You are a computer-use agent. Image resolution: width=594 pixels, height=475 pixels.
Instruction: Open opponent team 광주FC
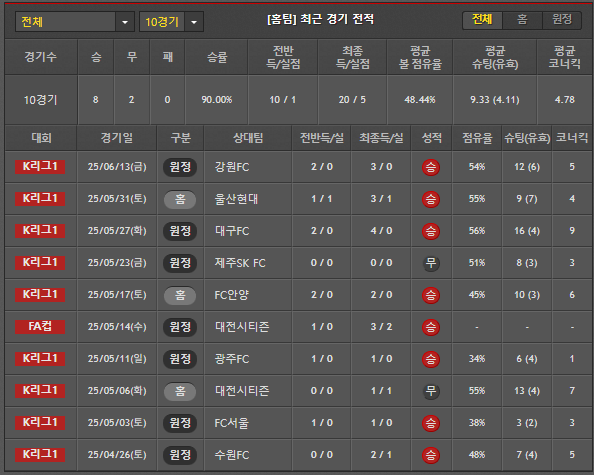point(232,359)
